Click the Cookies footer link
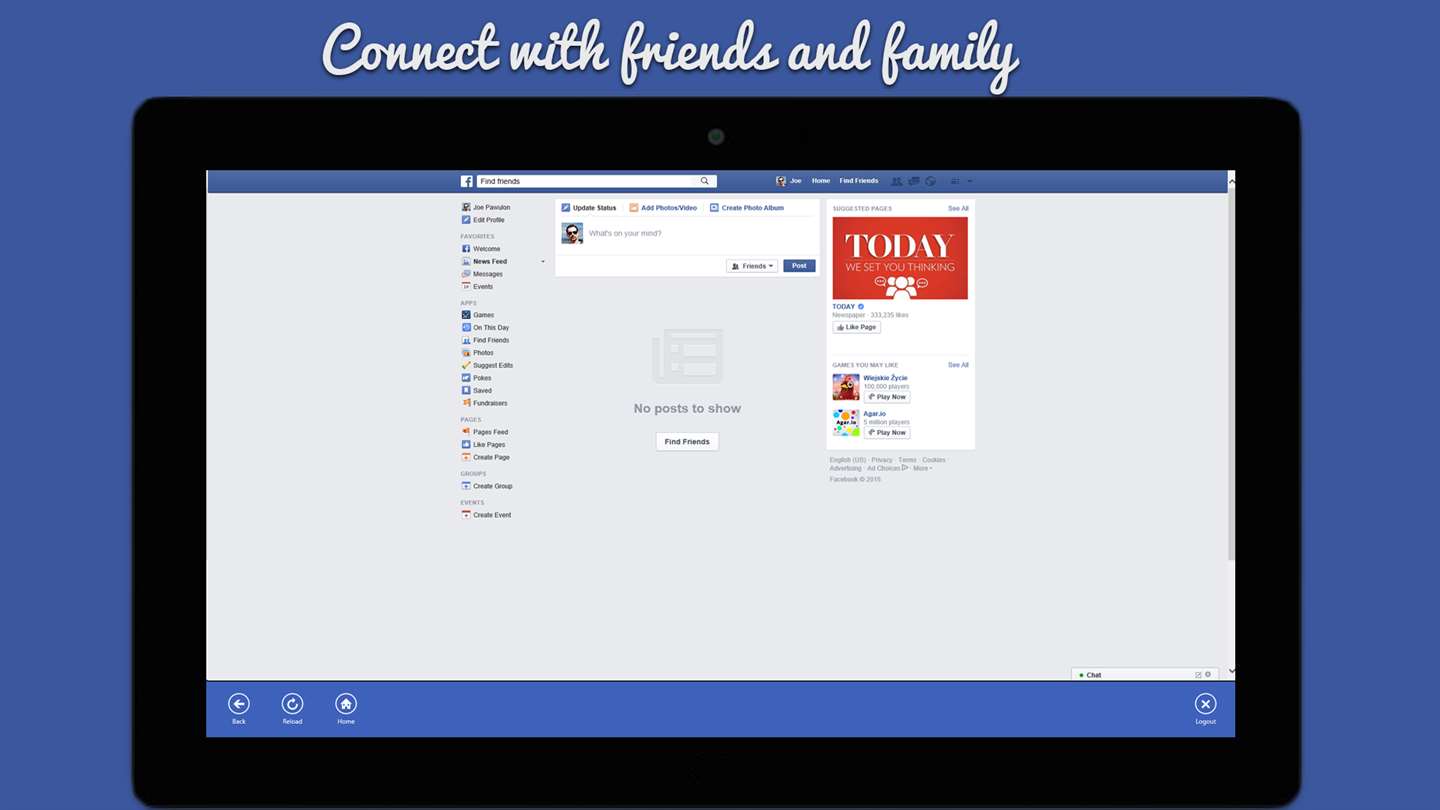The image size is (1440, 810). (x=934, y=460)
